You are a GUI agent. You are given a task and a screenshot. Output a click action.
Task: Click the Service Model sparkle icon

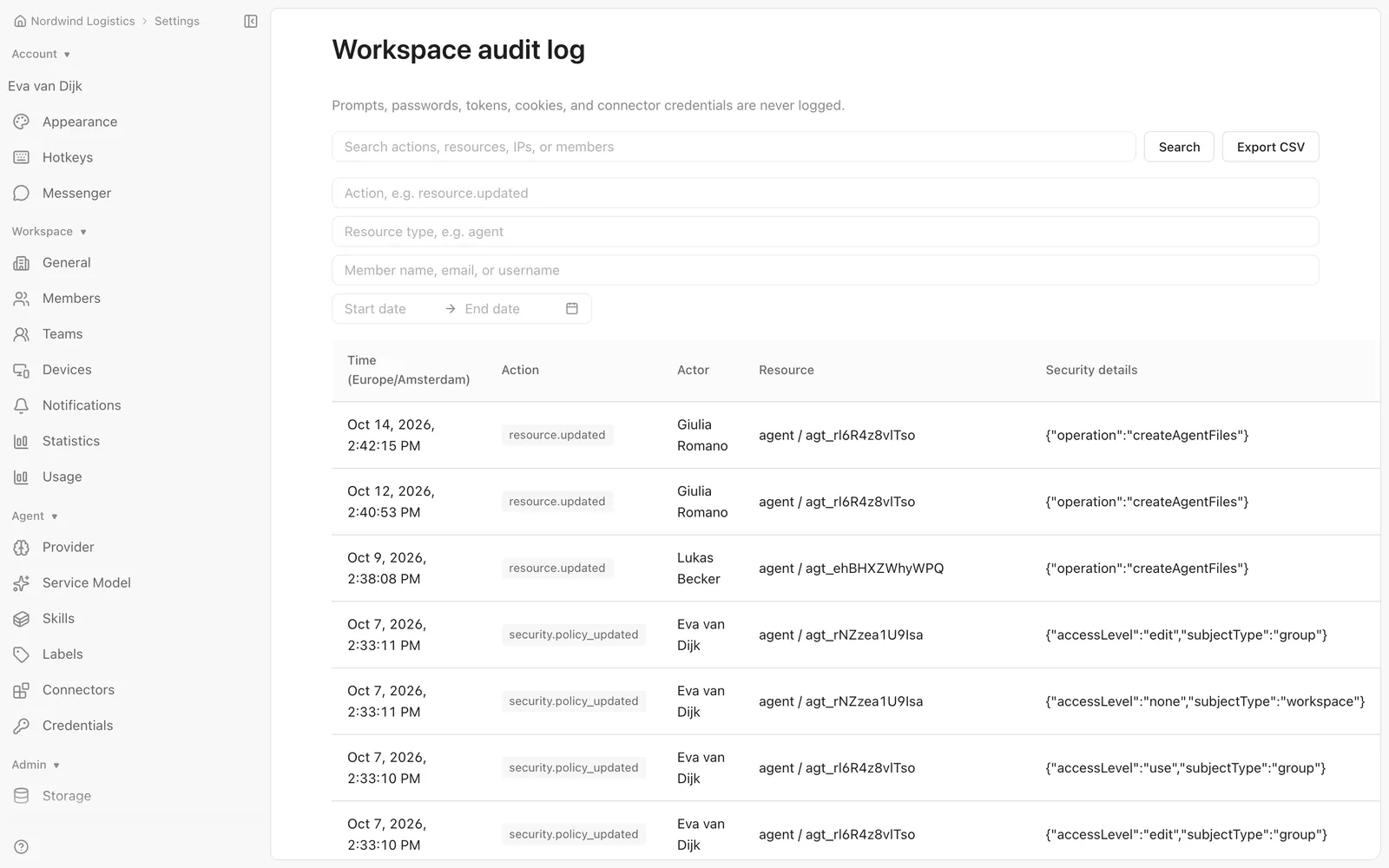click(22, 582)
